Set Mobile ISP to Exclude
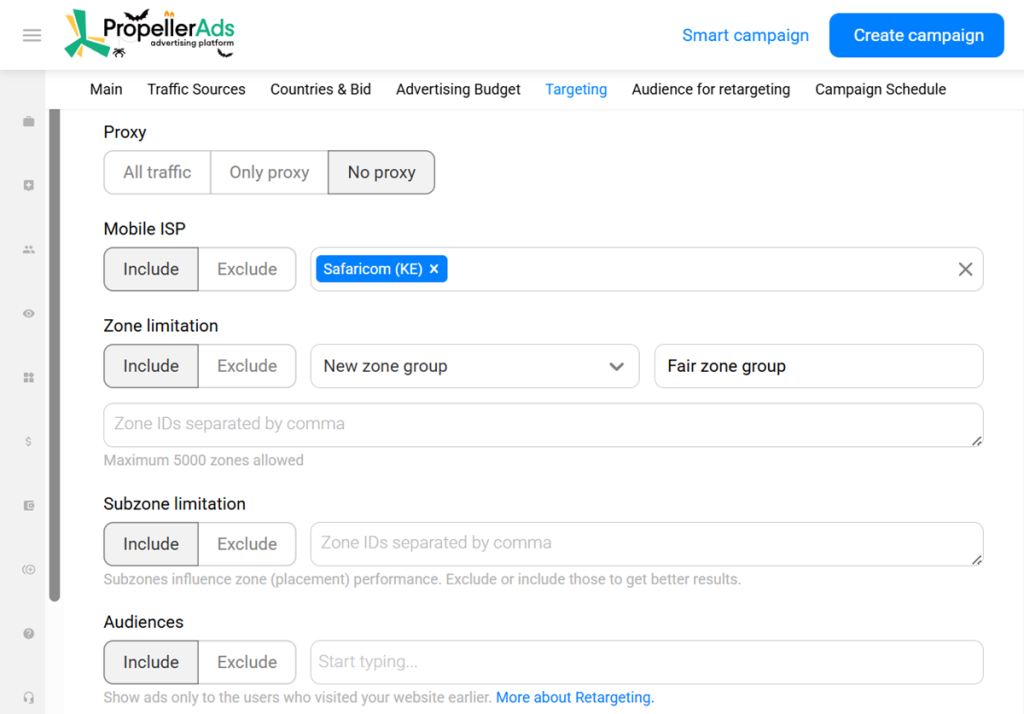Screen dimensions: 1024x714 (x=247, y=269)
